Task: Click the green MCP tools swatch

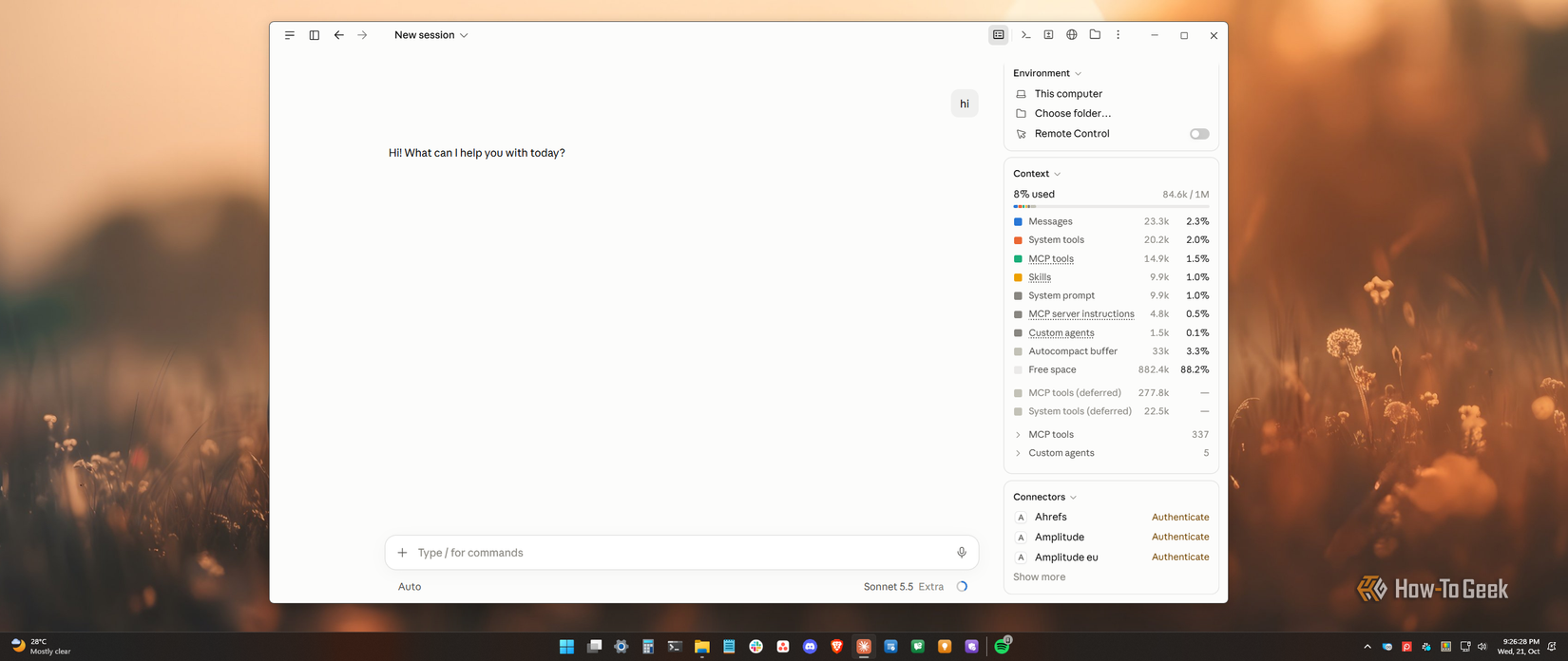Action: tap(1018, 258)
